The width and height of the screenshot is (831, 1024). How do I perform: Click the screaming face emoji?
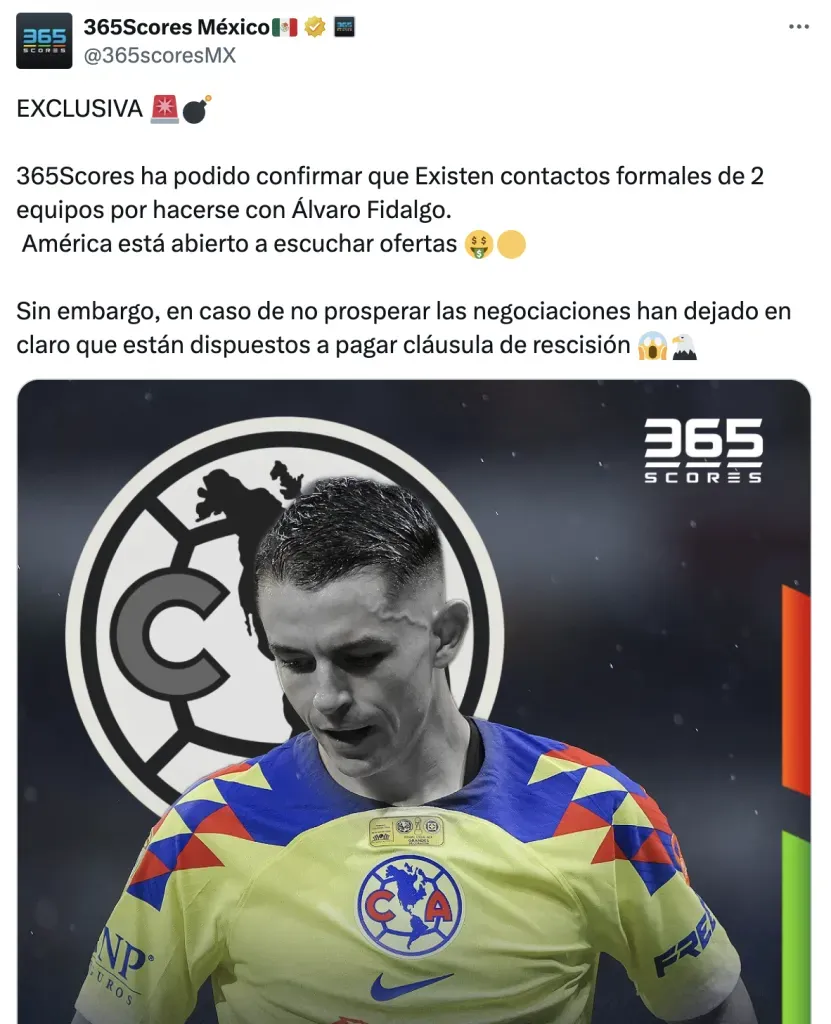click(653, 346)
